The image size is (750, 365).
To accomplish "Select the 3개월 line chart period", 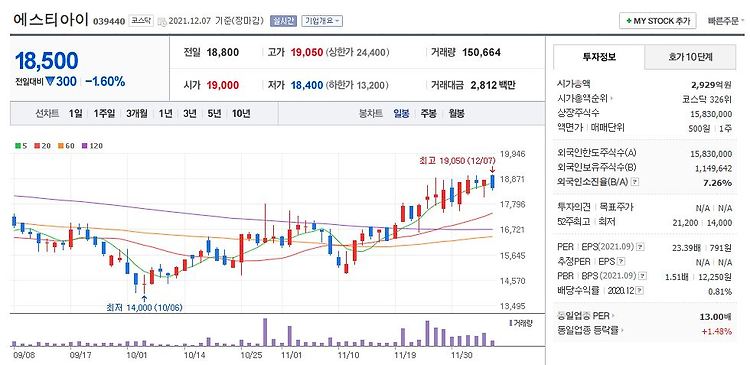I will tap(137, 114).
